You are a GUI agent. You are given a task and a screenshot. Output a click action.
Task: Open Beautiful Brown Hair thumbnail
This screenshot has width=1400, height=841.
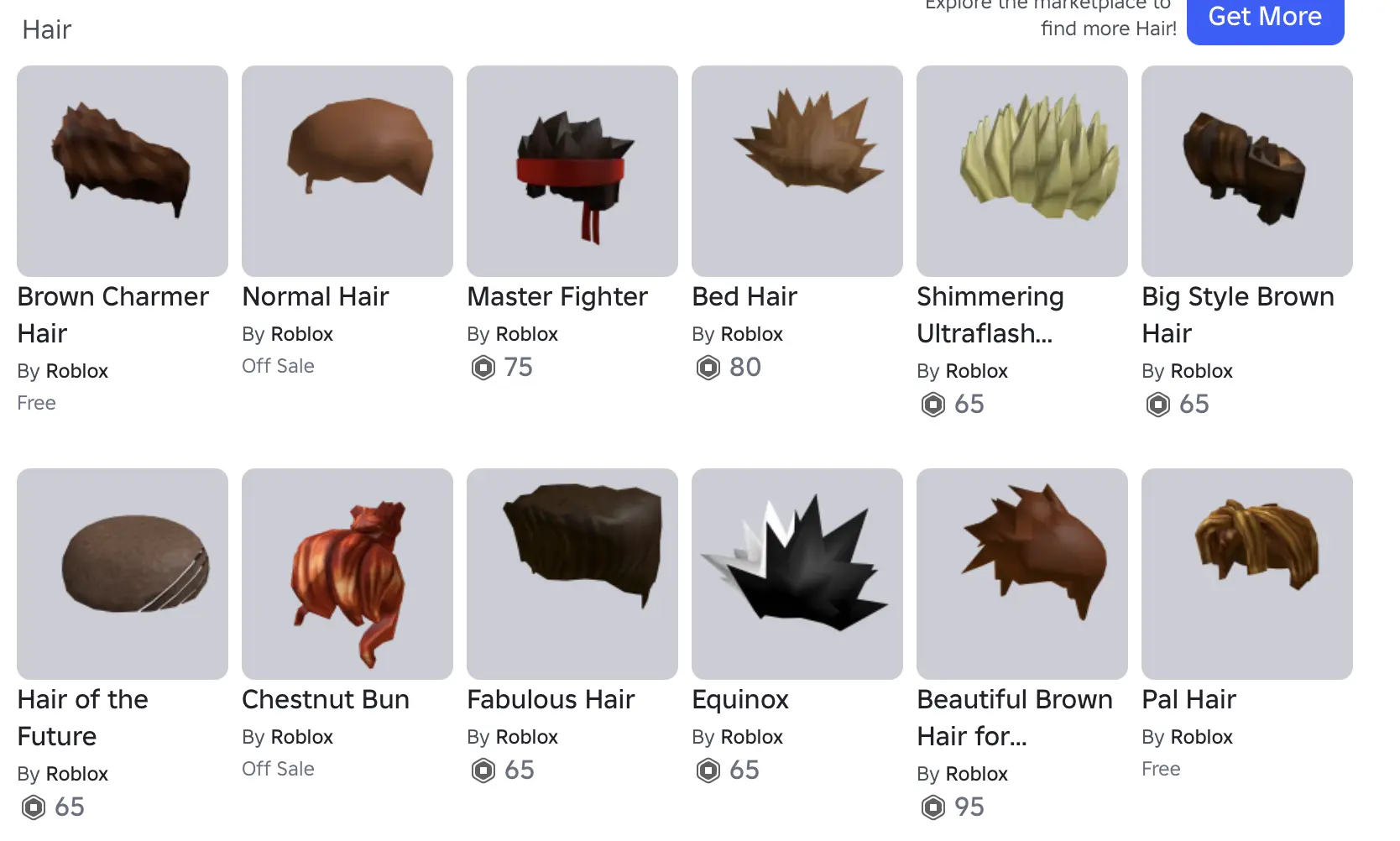coord(1022,574)
